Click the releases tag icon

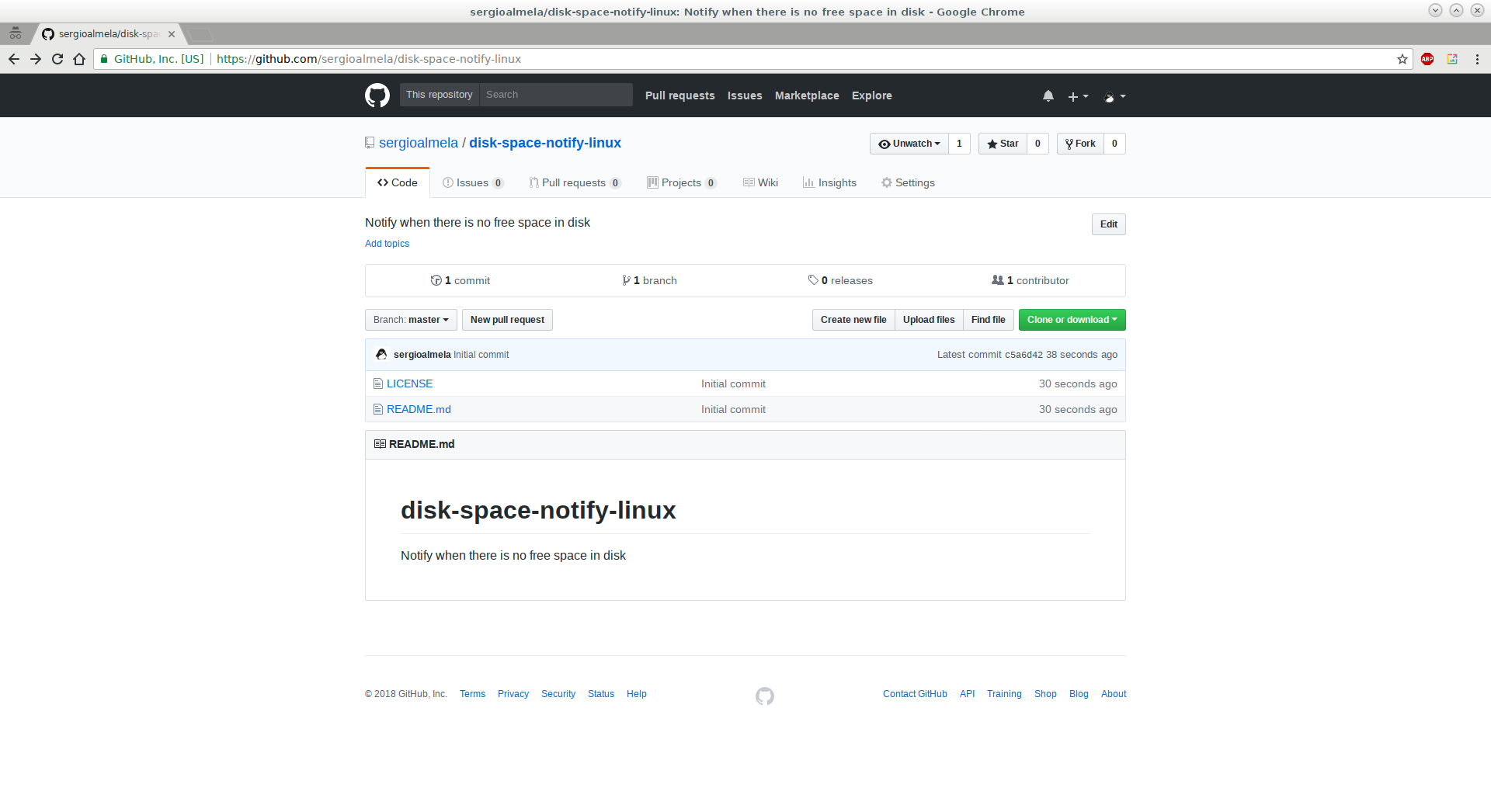coord(813,280)
